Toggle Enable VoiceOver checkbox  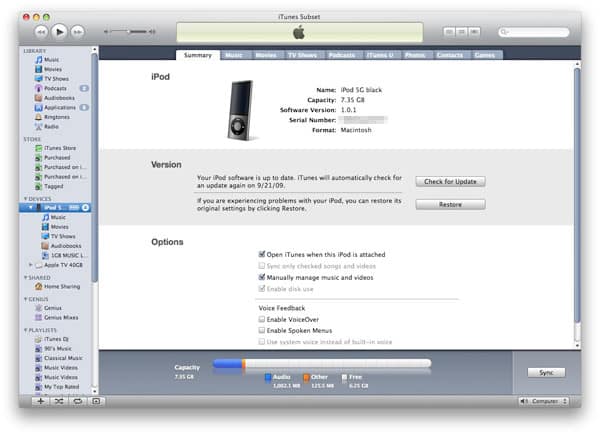[x=262, y=319]
